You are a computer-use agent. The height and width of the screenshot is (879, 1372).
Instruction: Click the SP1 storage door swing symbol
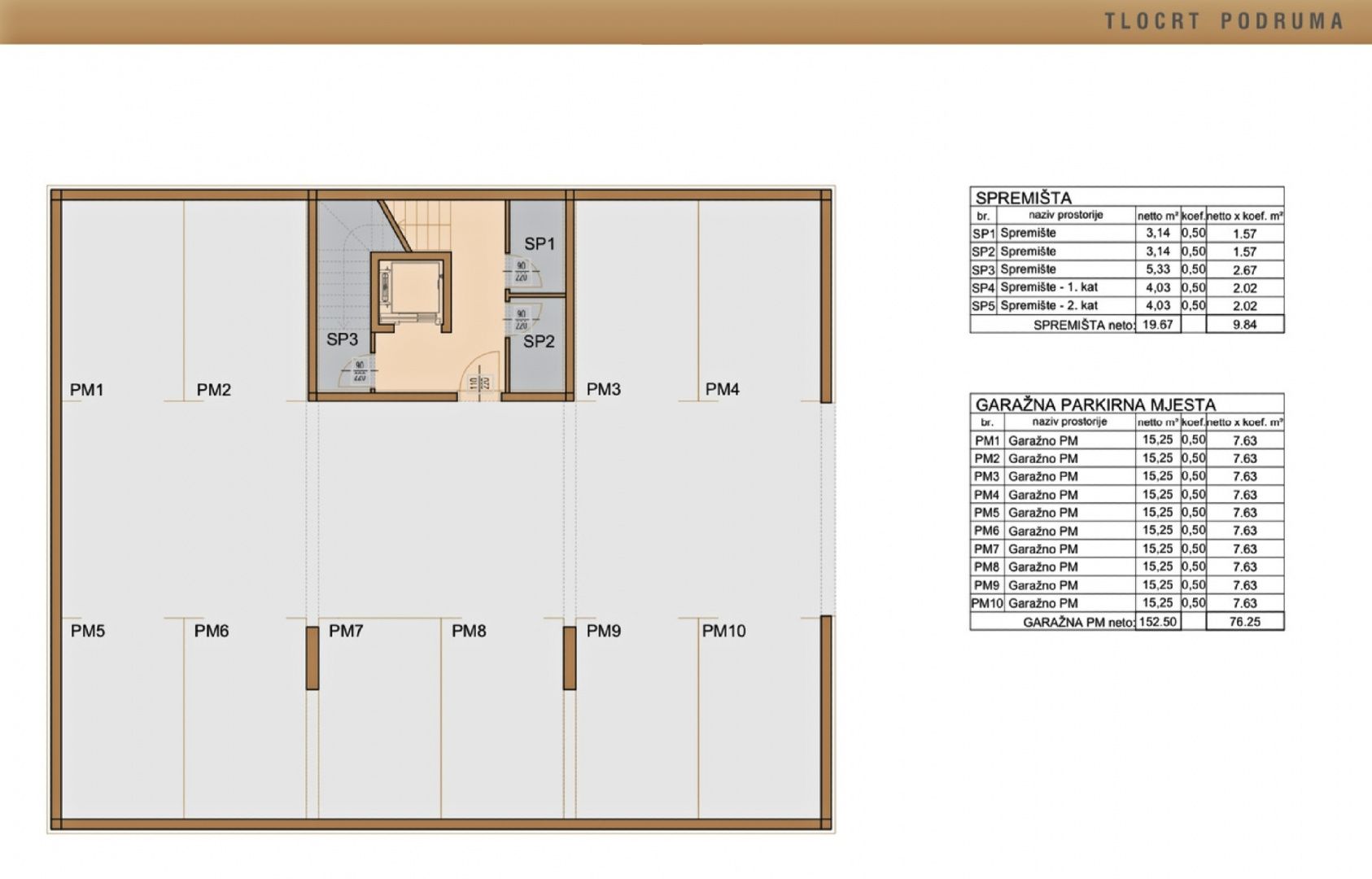coord(521,272)
